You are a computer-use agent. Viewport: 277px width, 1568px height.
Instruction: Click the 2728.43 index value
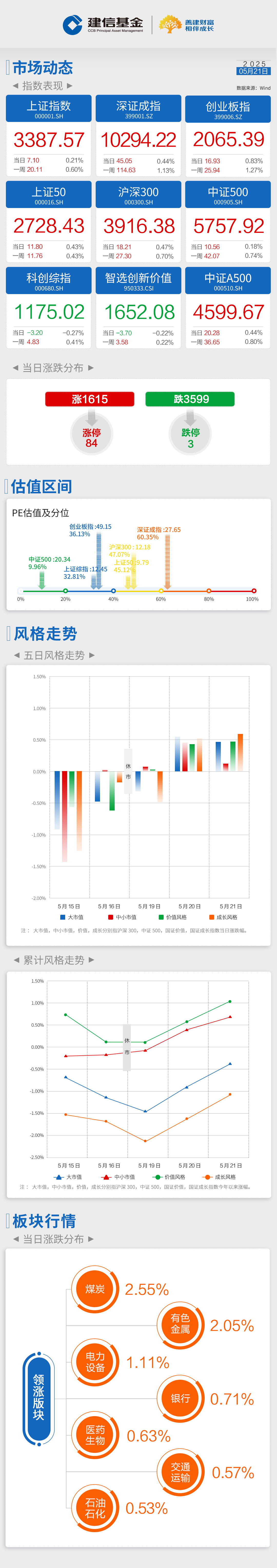49,226
